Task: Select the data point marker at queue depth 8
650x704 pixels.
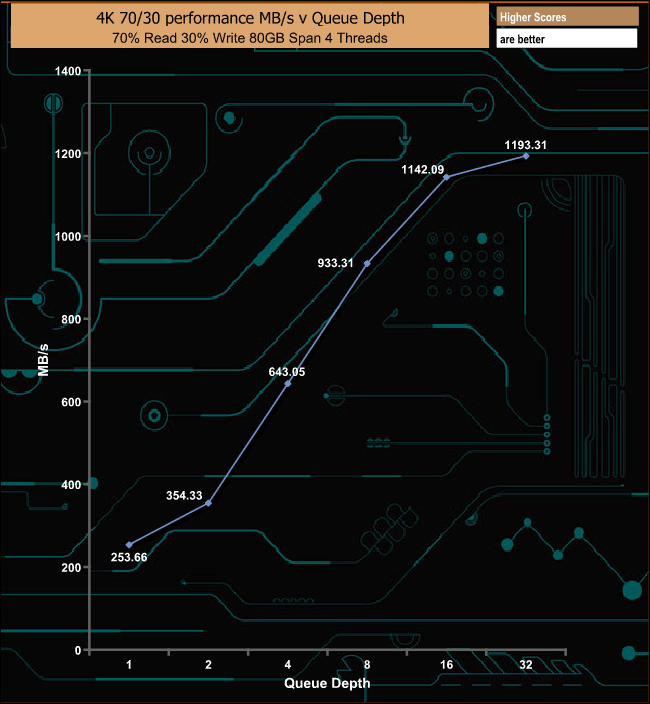Action: 367,264
